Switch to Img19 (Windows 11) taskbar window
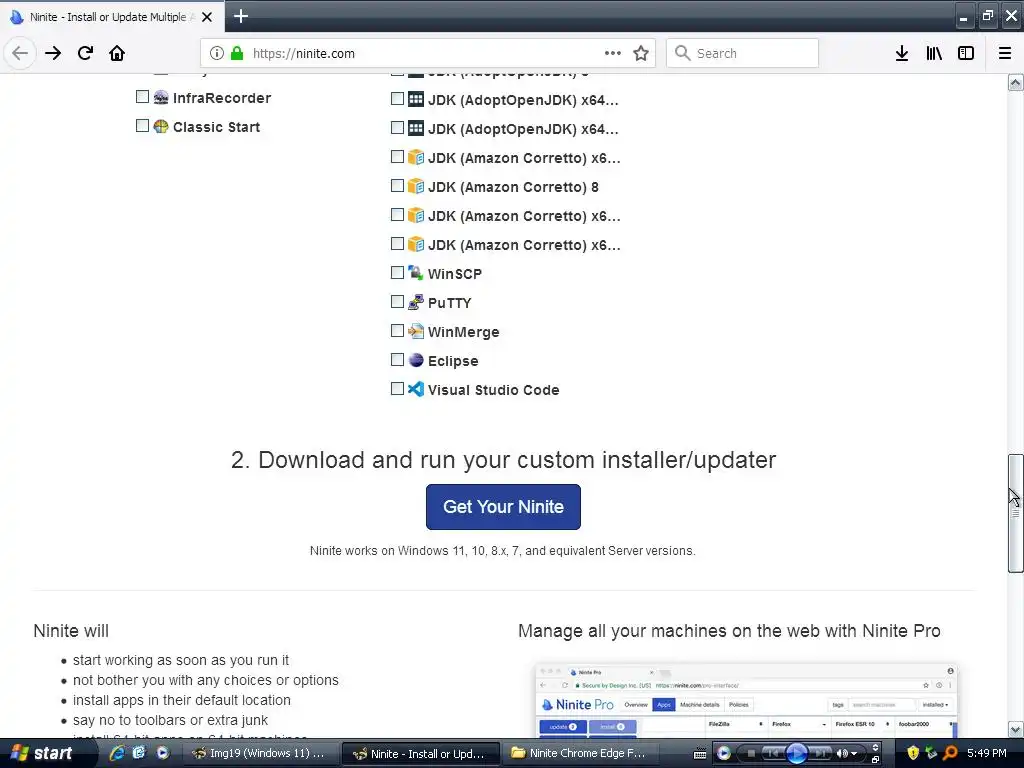 260,753
